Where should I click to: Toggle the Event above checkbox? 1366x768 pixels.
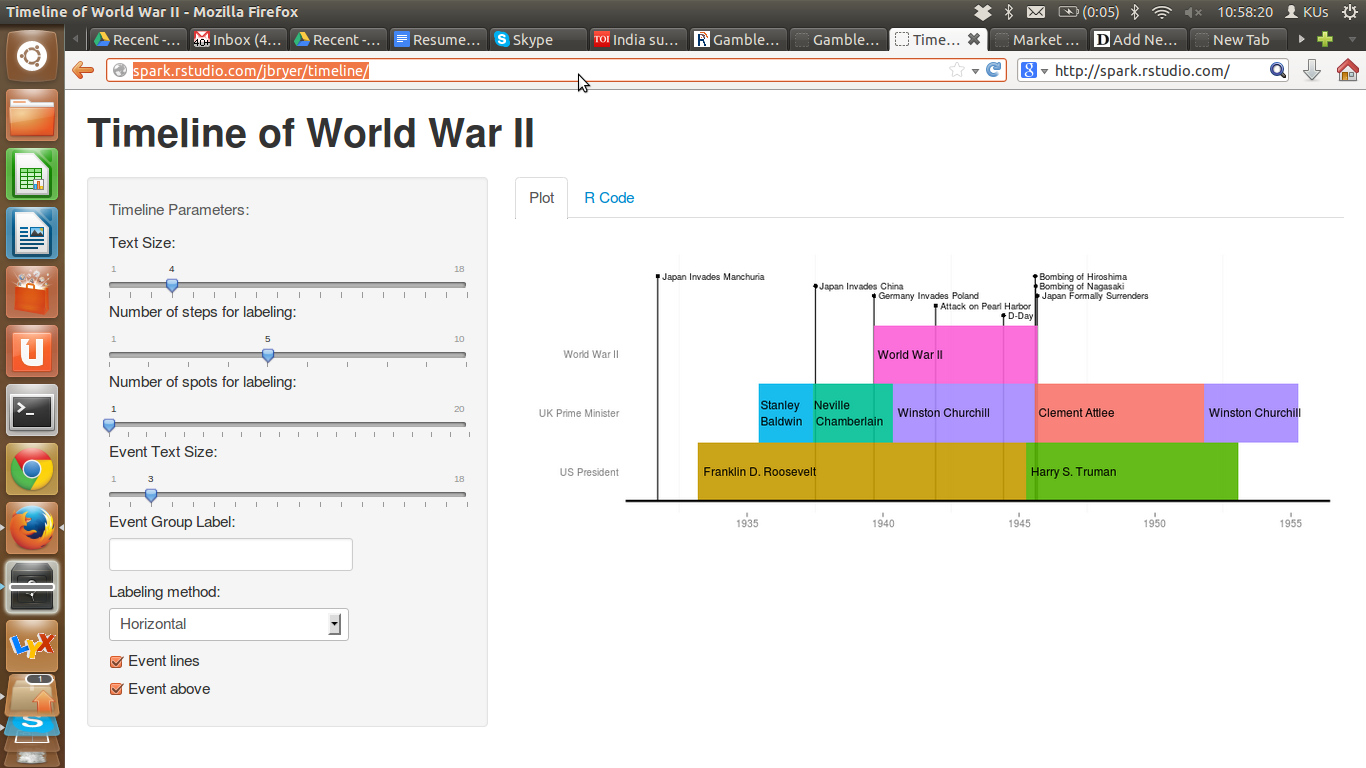click(116, 689)
